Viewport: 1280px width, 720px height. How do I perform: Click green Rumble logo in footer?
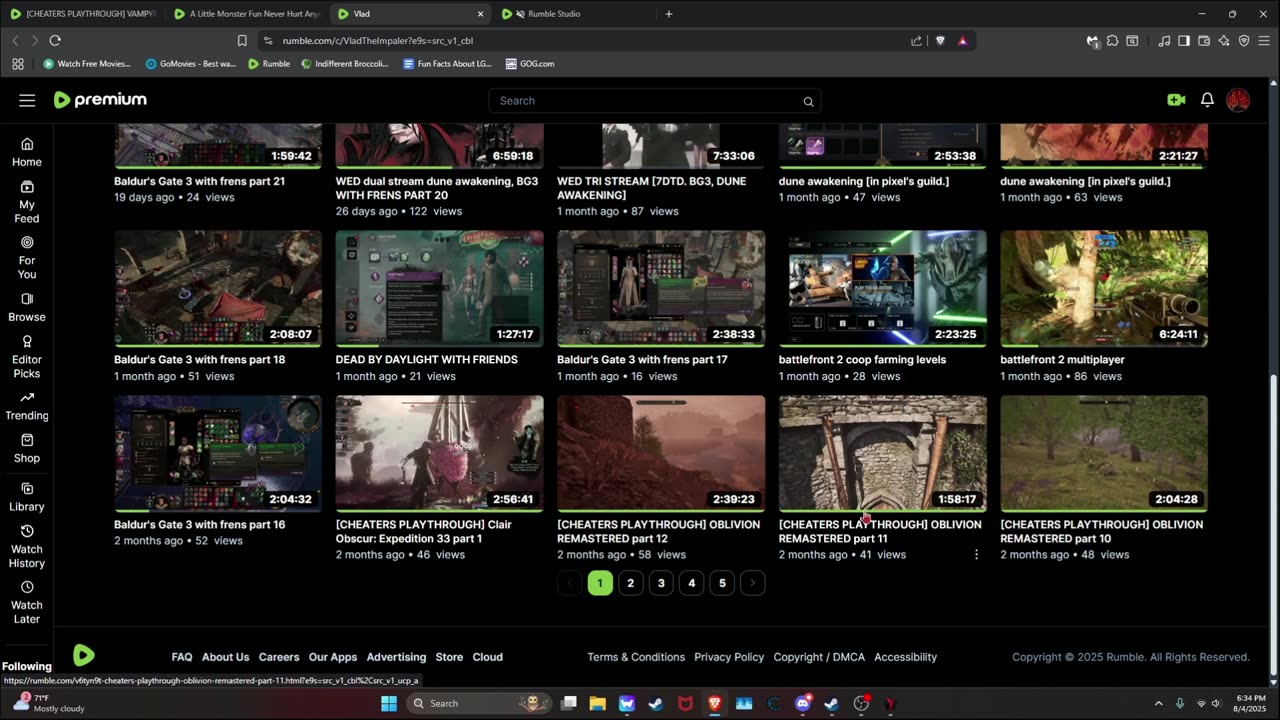point(84,656)
